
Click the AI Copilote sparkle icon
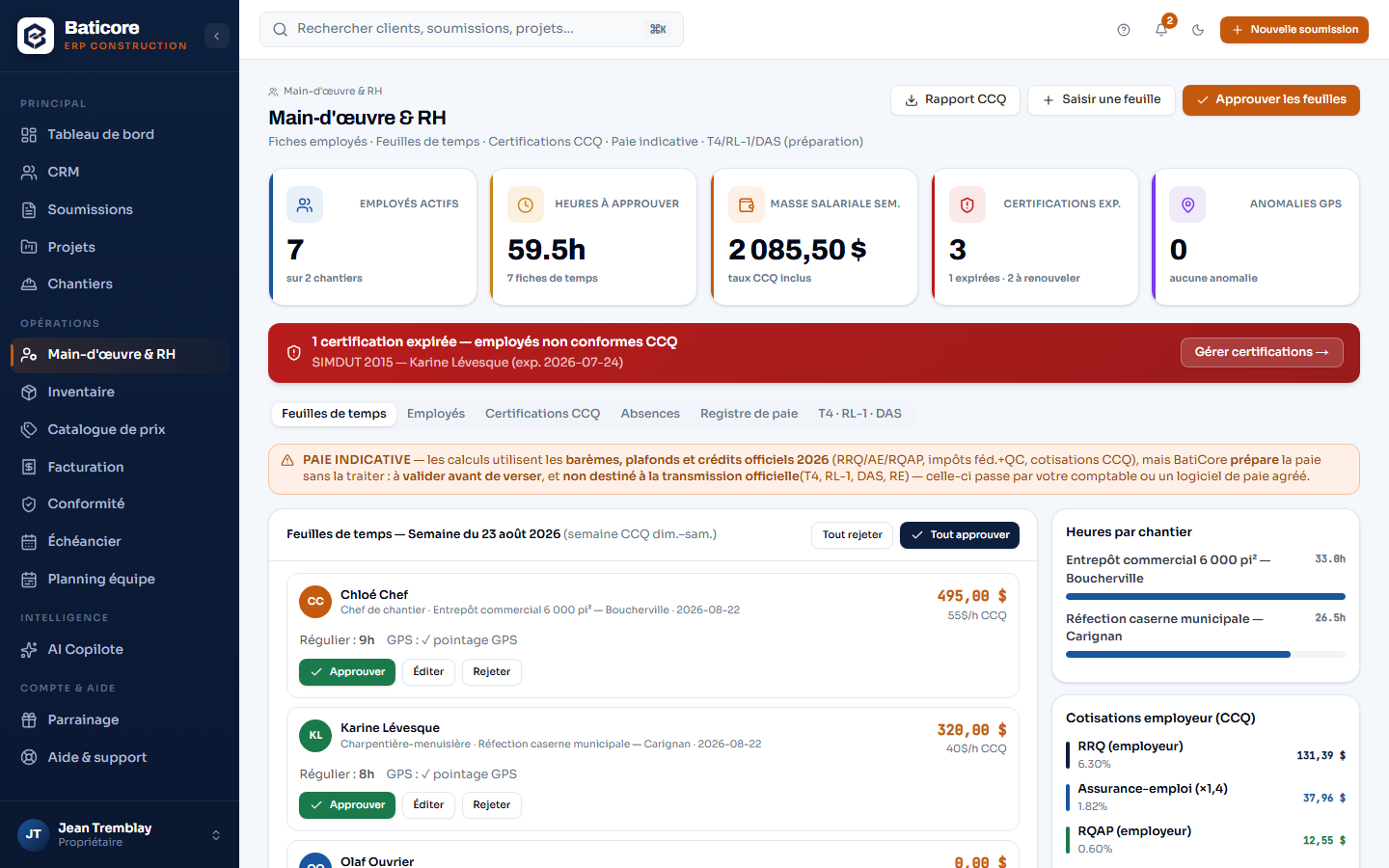point(29,649)
